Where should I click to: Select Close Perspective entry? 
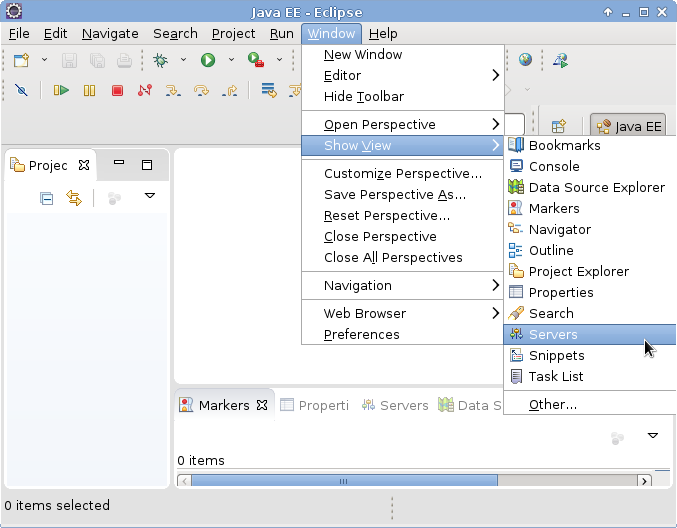click(x=403, y=237)
